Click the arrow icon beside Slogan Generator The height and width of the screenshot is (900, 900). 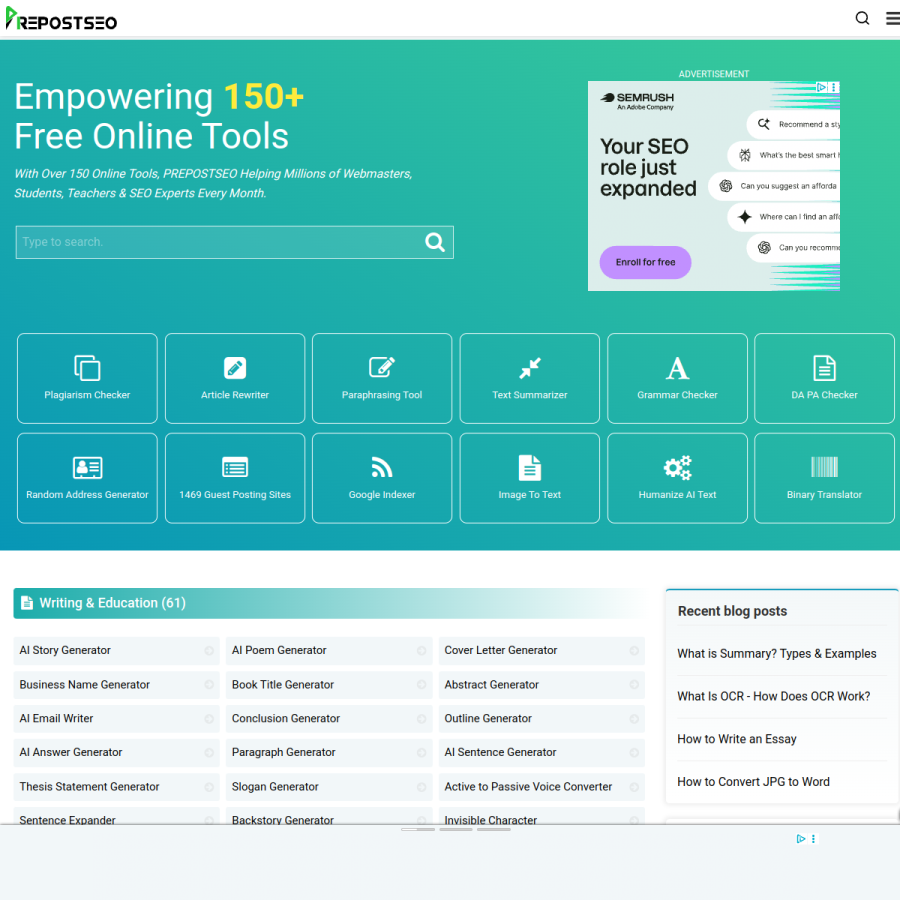coord(421,787)
